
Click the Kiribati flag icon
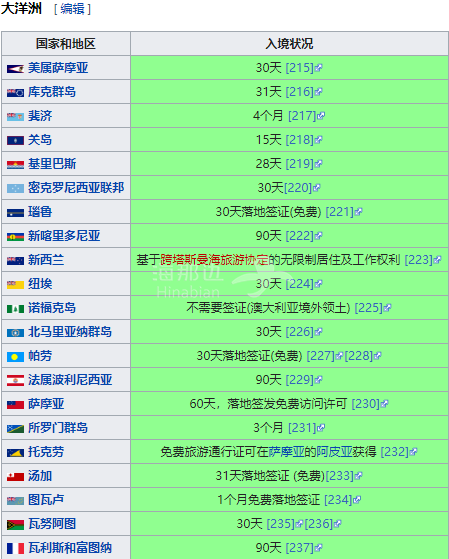coord(15,165)
